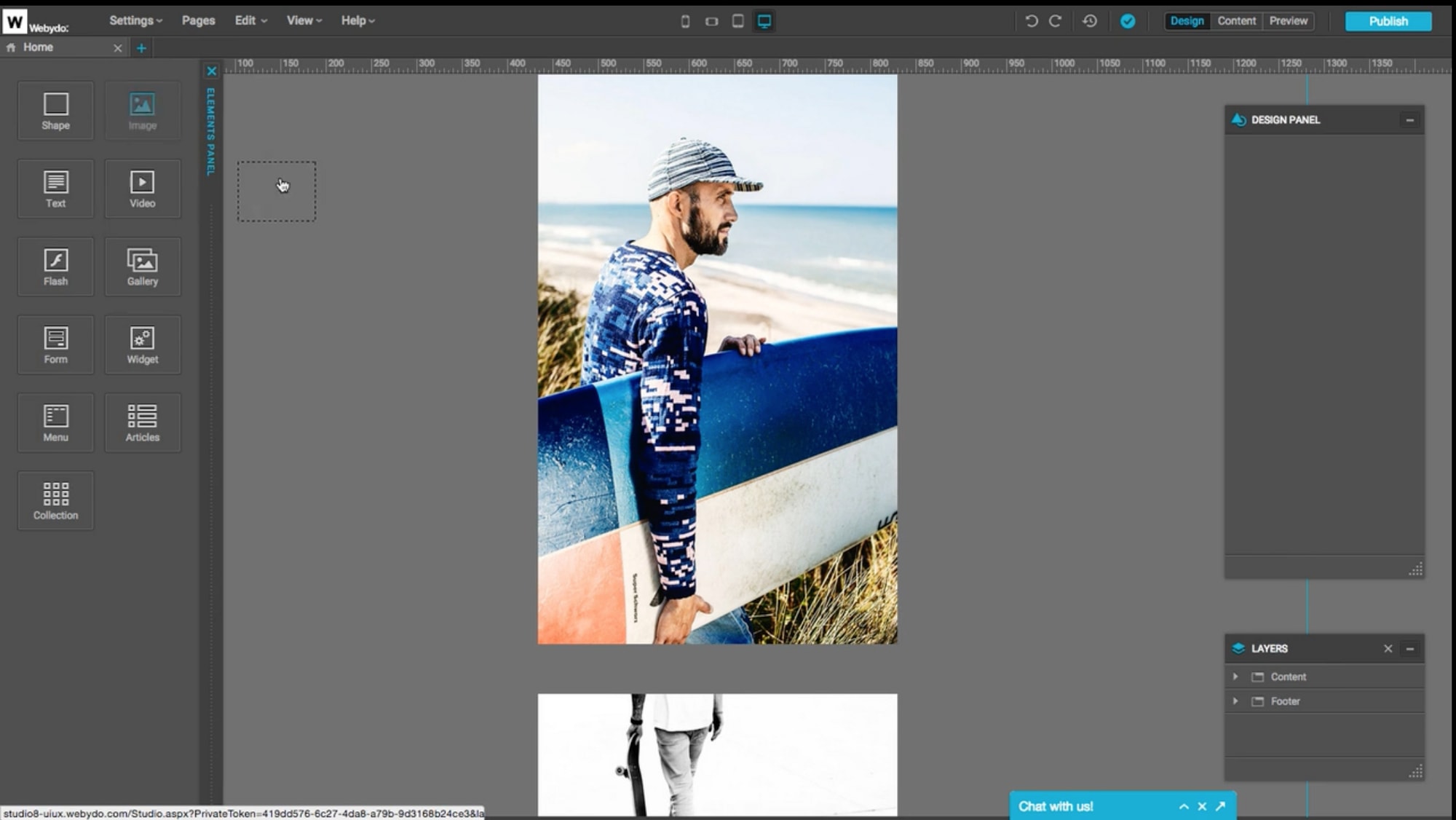Add an Articles element
The height and width of the screenshot is (820, 1456).
click(142, 422)
